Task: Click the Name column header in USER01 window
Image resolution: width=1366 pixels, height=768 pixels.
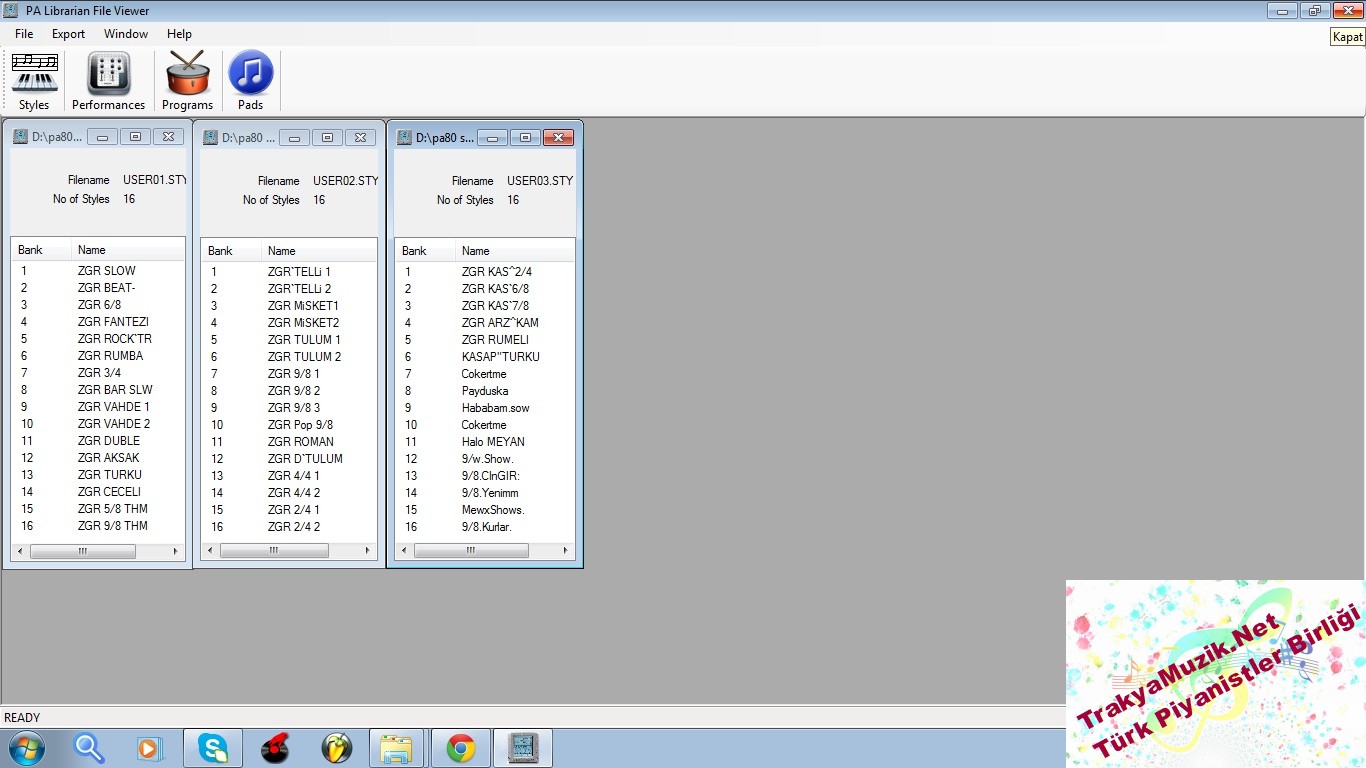Action: 92,250
